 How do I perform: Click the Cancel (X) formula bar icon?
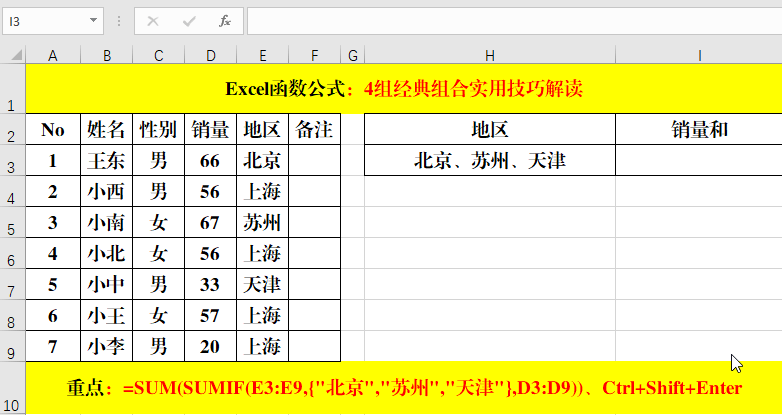153,21
